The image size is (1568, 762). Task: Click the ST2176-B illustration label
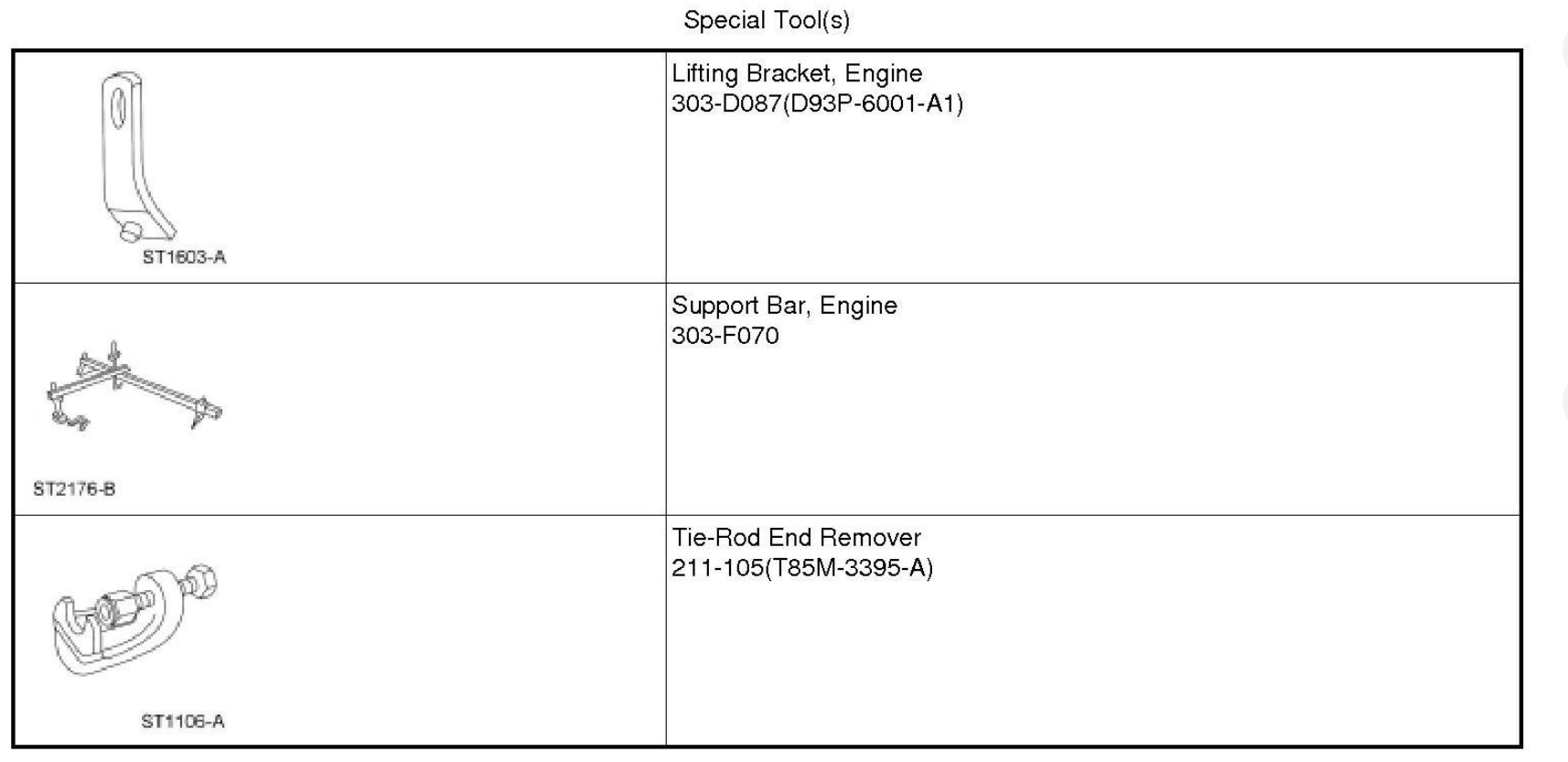pyautogui.click(x=74, y=488)
